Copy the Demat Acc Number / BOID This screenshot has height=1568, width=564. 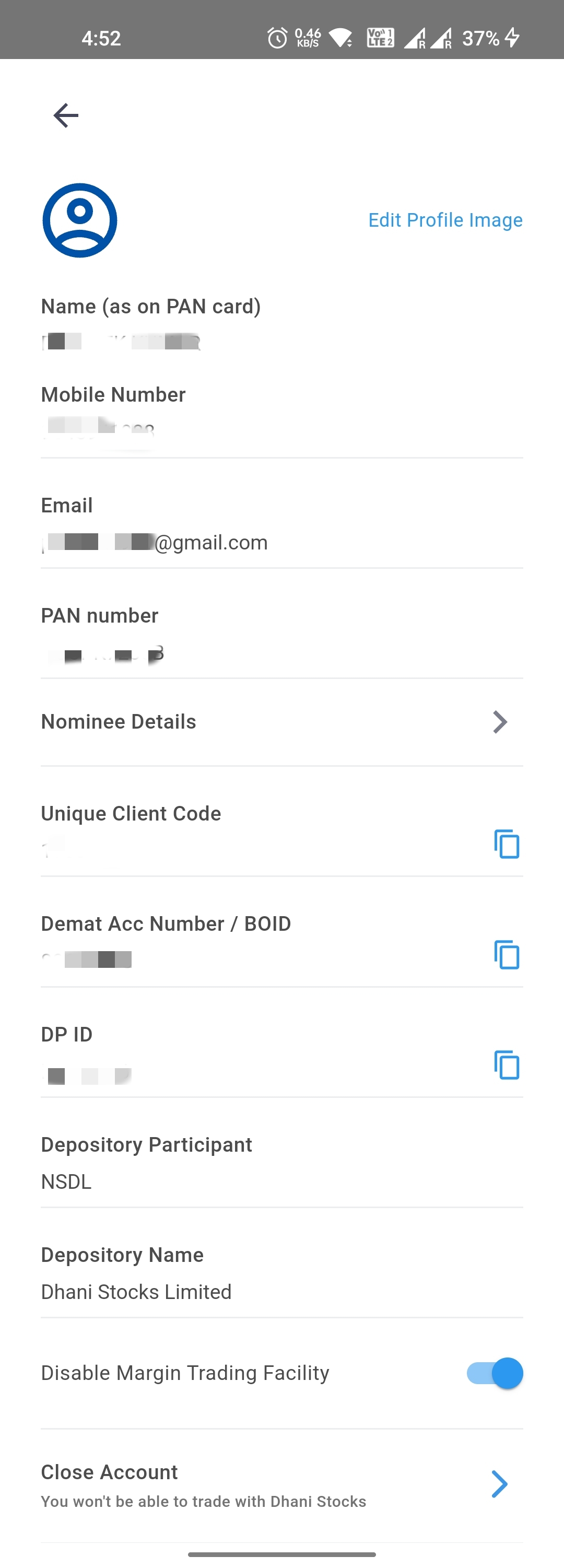point(506,954)
